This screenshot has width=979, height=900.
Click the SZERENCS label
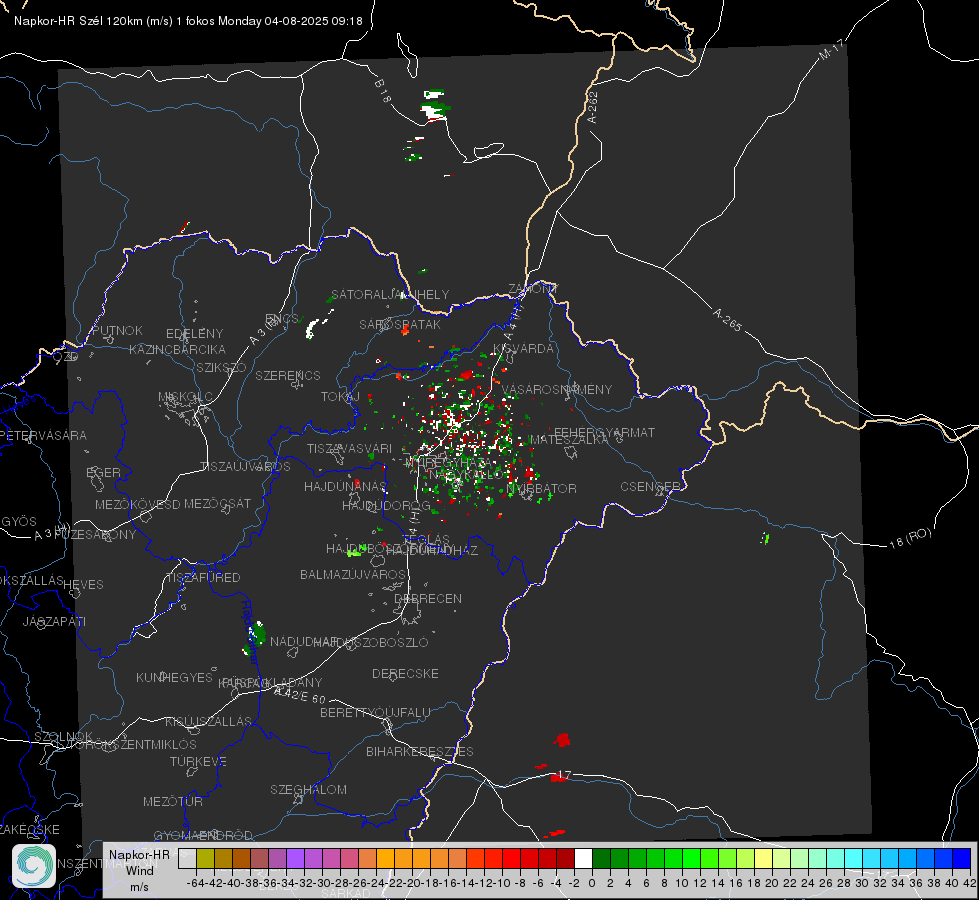[288, 375]
